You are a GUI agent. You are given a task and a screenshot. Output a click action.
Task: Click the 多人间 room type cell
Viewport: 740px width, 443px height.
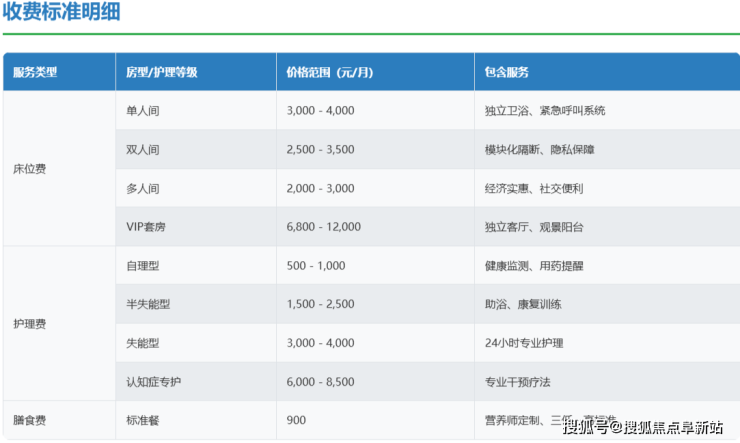click(143, 188)
